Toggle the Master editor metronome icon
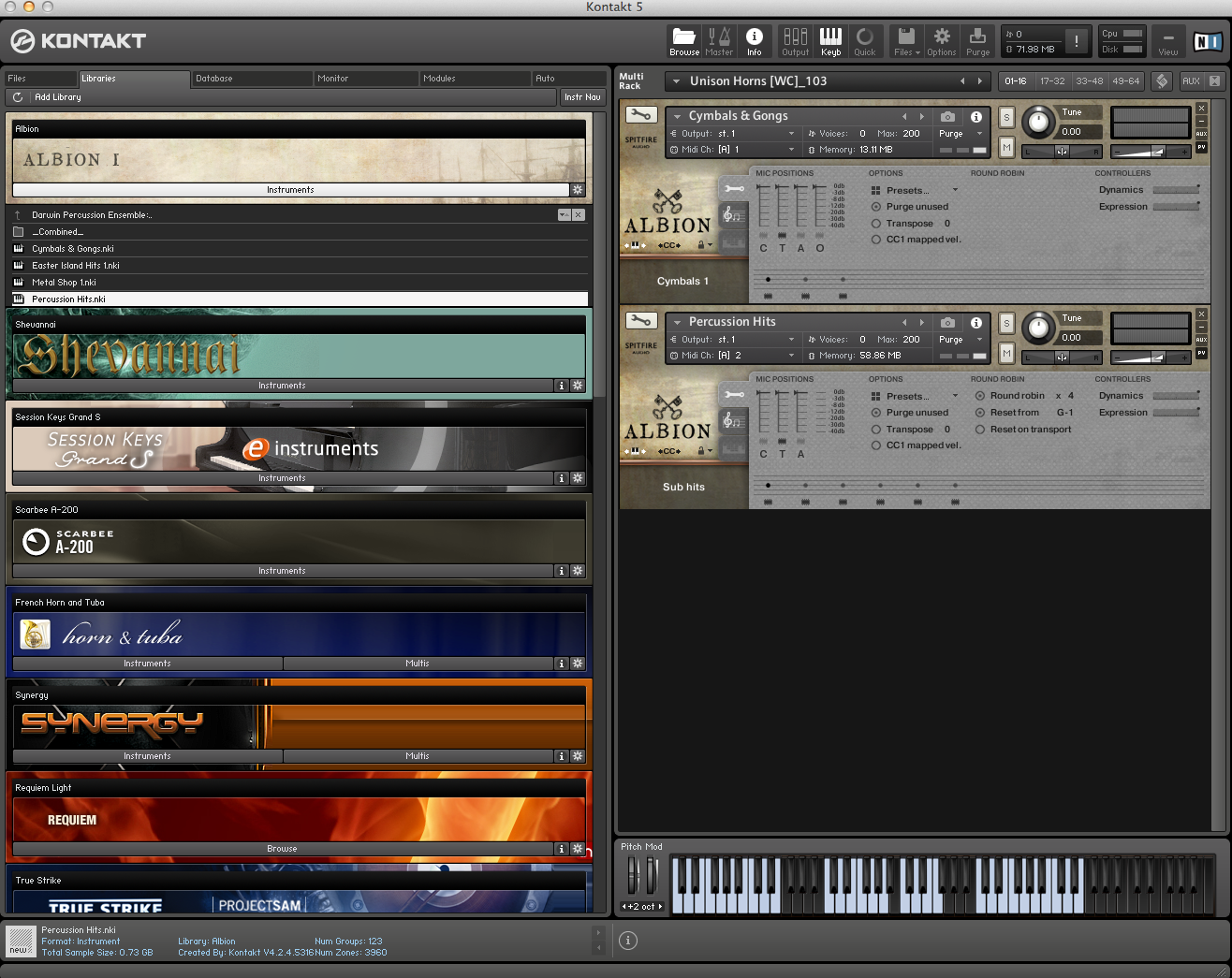Image resolution: width=1232 pixels, height=978 pixels. 719,41
